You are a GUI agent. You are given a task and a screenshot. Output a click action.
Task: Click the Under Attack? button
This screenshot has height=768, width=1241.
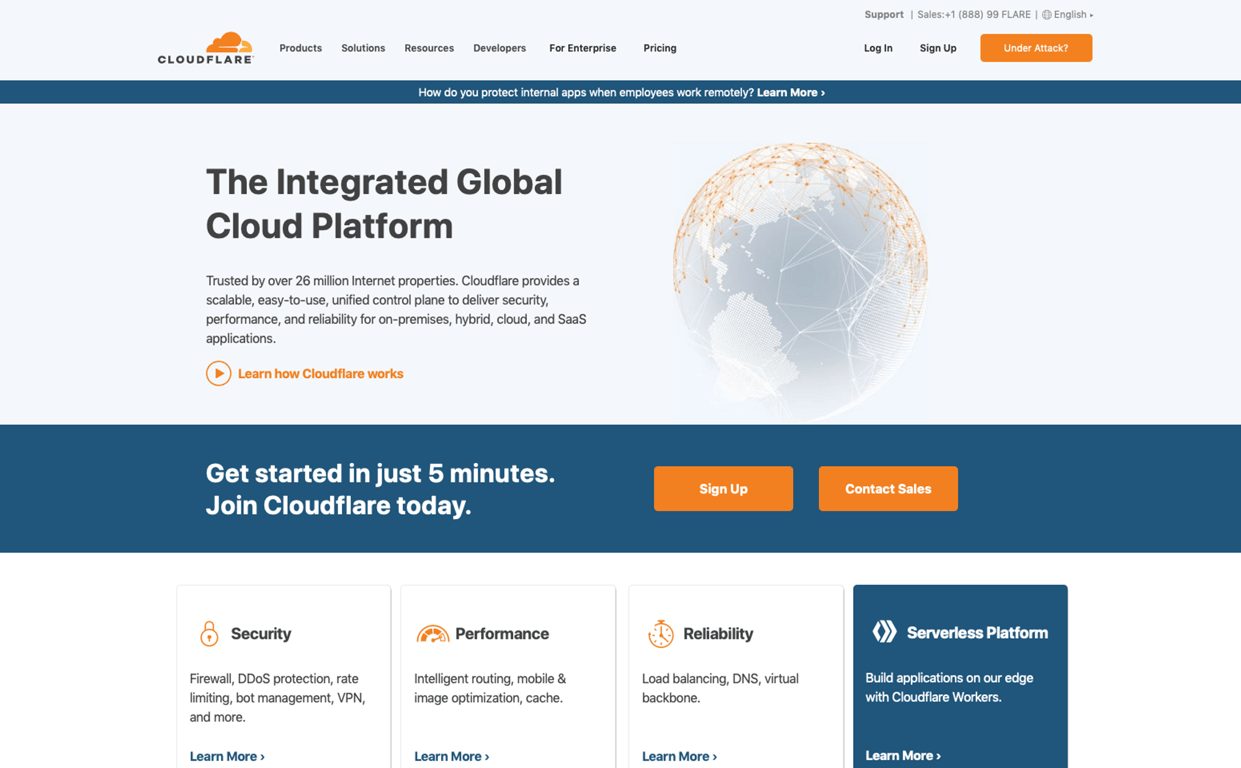1036,48
